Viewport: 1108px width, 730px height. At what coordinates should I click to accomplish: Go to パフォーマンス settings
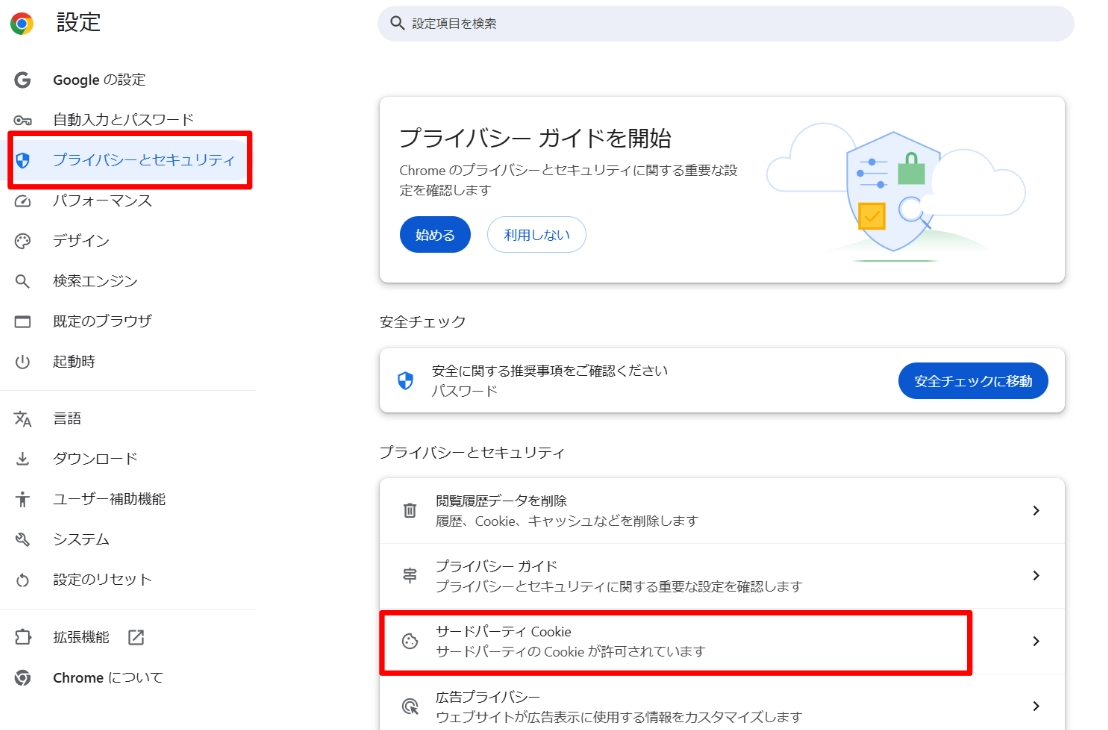[102, 201]
